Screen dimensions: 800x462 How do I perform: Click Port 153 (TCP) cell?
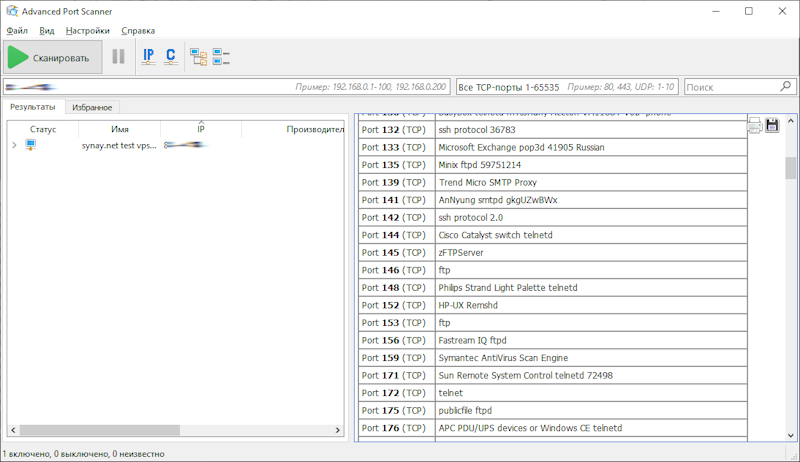point(396,323)
